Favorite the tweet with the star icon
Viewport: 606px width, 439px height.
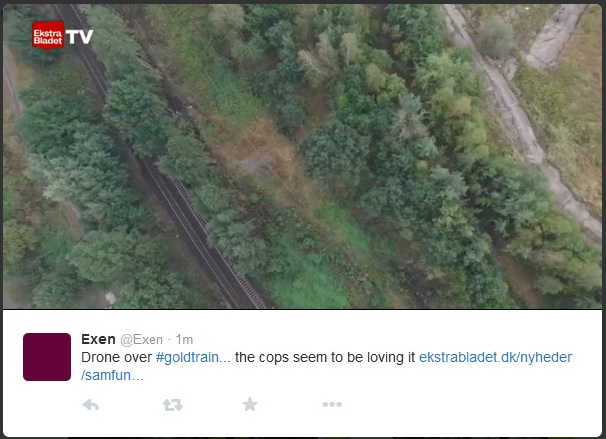tap(250, 404)
